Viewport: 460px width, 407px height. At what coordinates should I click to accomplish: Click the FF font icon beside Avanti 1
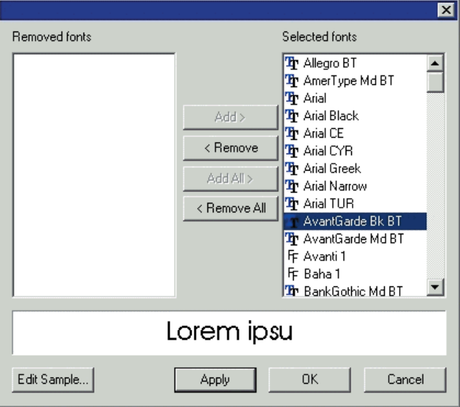click(x=293, y=256)
